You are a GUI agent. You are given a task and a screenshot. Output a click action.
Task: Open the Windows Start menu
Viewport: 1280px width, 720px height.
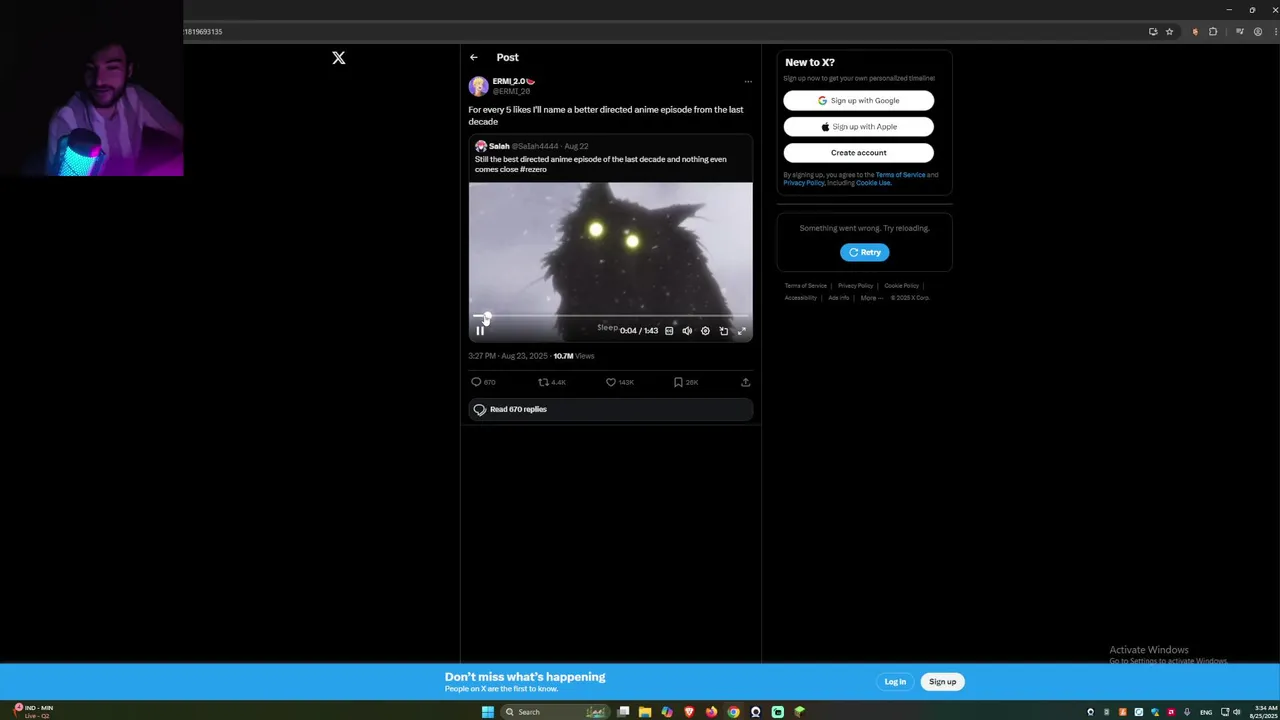(x=487, y=712)
